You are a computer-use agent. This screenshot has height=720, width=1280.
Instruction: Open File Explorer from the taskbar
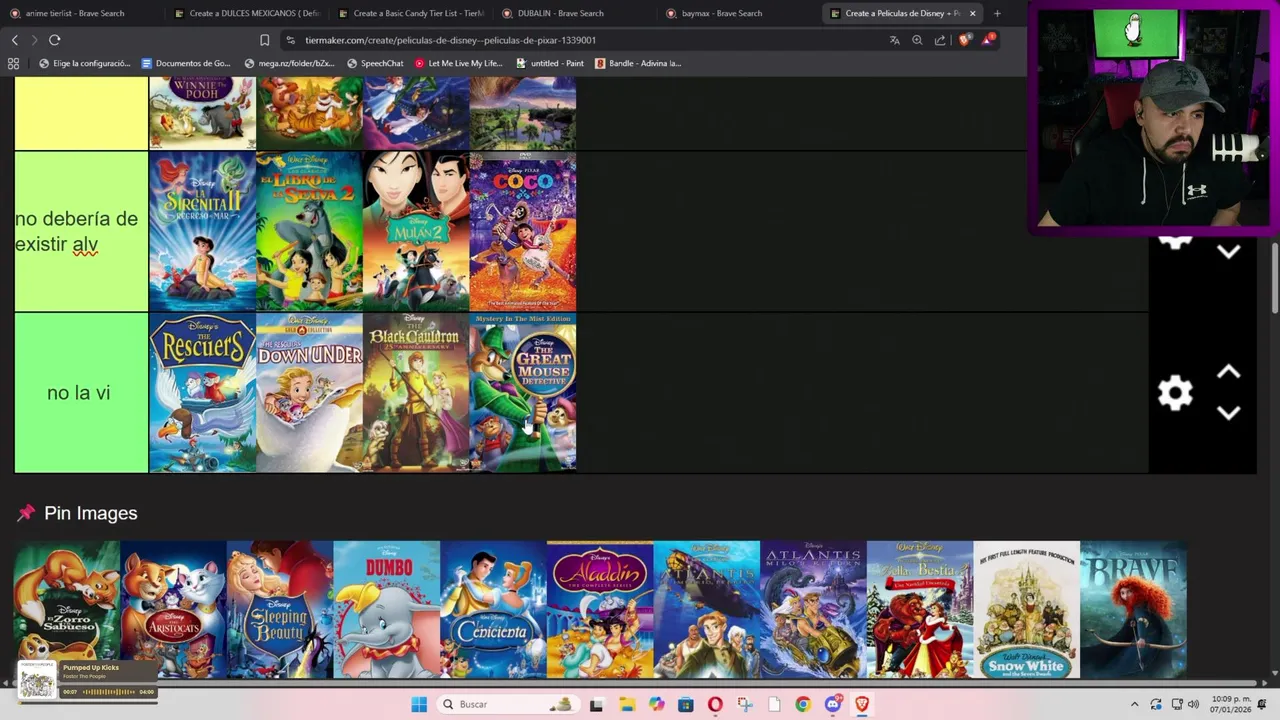627,704
